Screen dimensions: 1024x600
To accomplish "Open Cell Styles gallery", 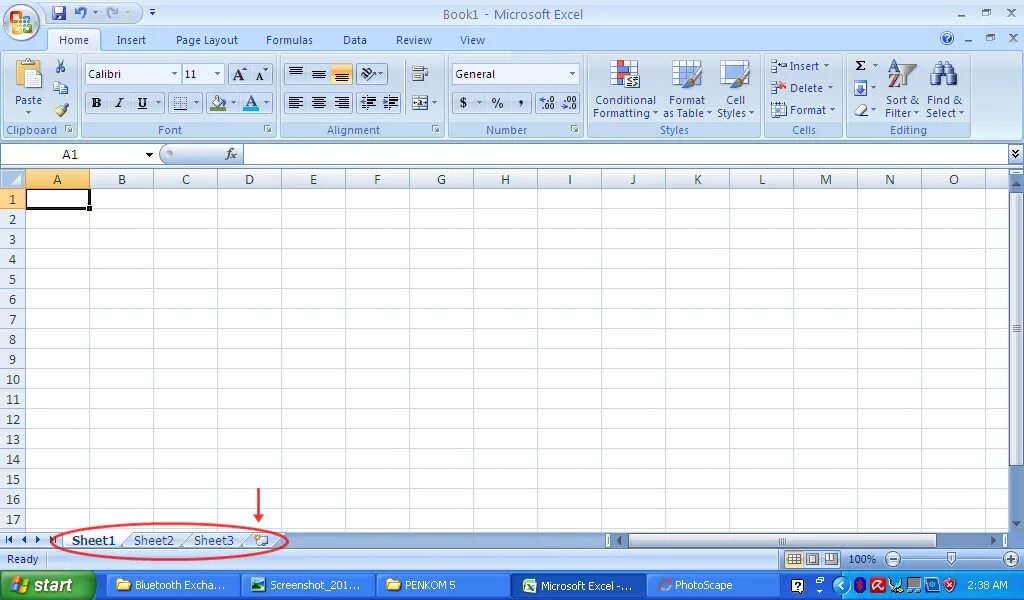I will click(735, 89).
